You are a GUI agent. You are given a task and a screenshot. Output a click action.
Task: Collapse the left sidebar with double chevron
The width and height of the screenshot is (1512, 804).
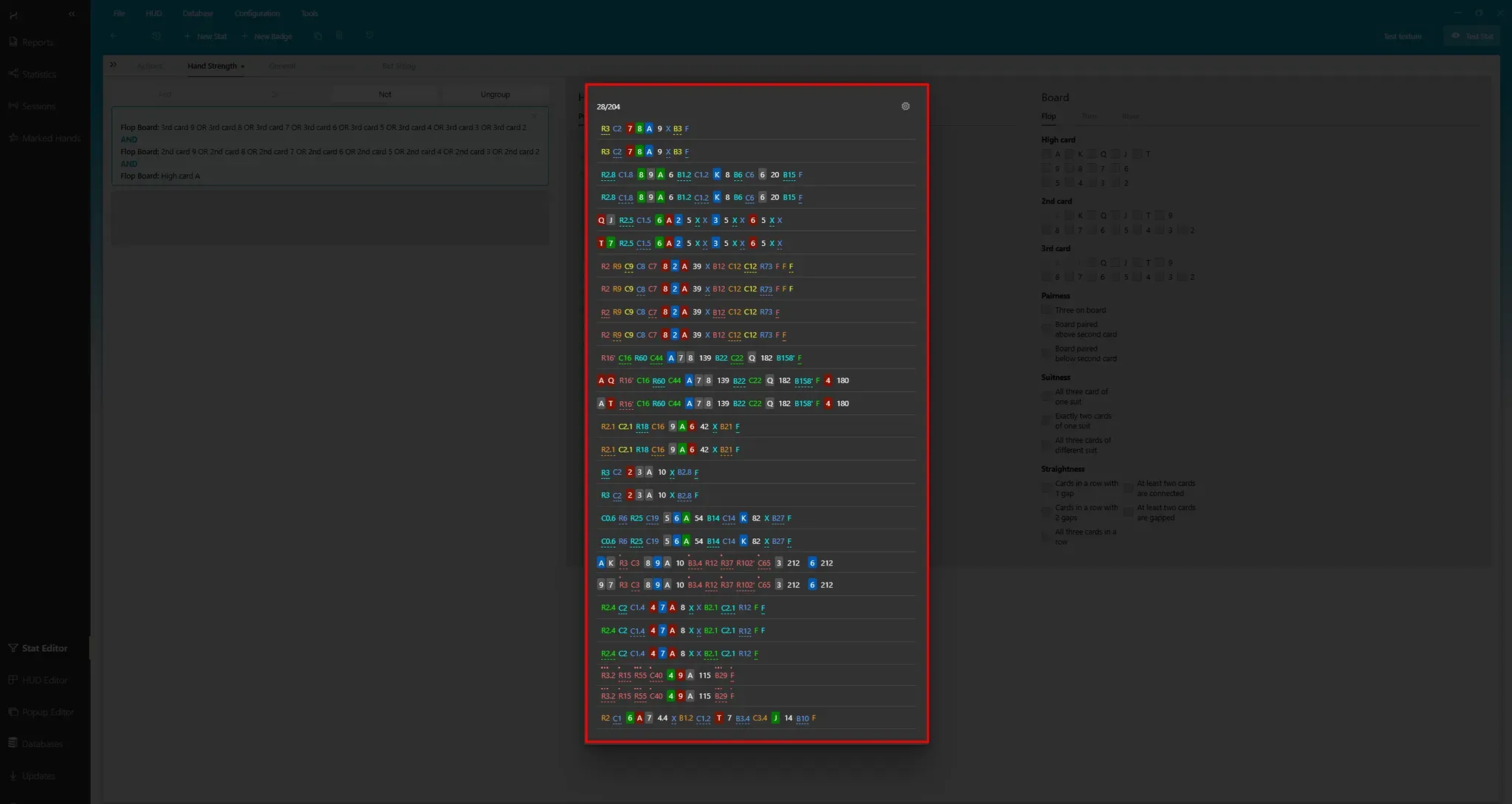(72, 14)
